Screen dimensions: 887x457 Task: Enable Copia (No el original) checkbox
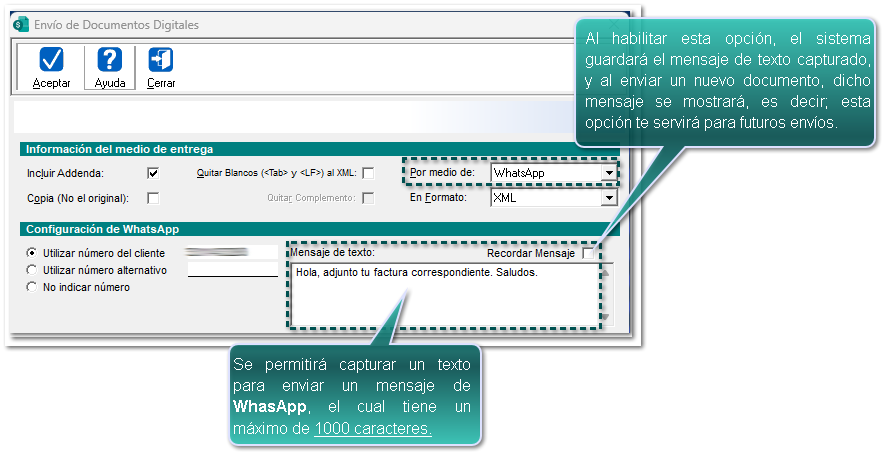[x=153, y=198]
